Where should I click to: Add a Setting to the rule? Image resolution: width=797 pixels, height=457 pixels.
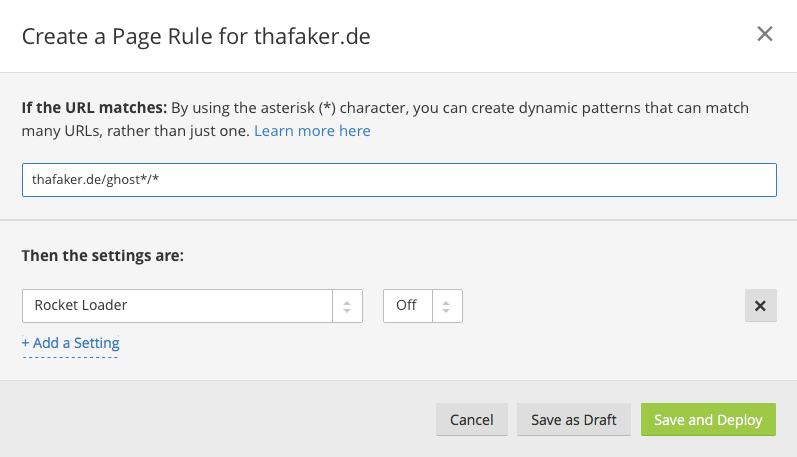(x=70, y=343)
